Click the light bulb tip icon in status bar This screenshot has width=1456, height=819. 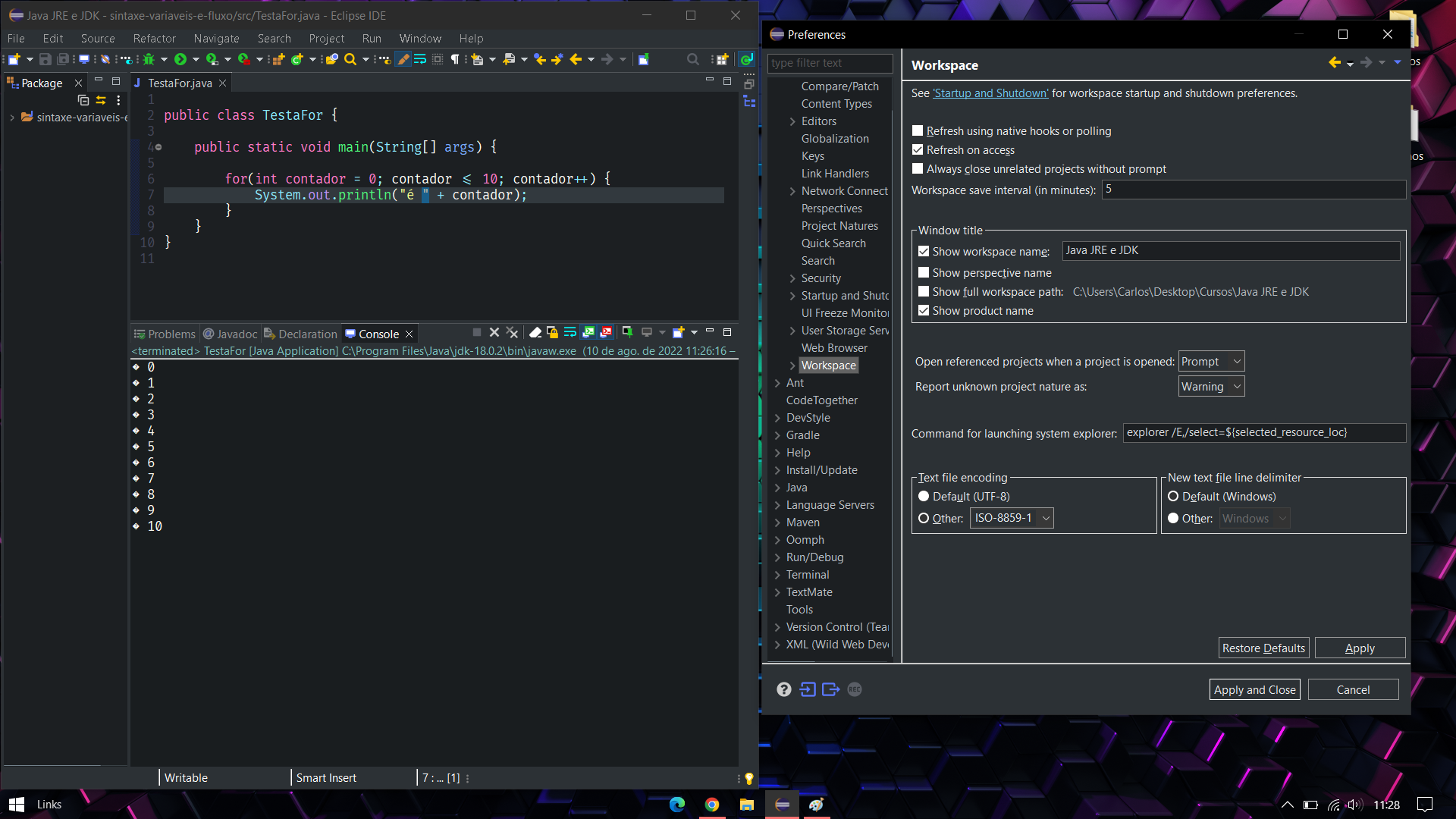749,778
